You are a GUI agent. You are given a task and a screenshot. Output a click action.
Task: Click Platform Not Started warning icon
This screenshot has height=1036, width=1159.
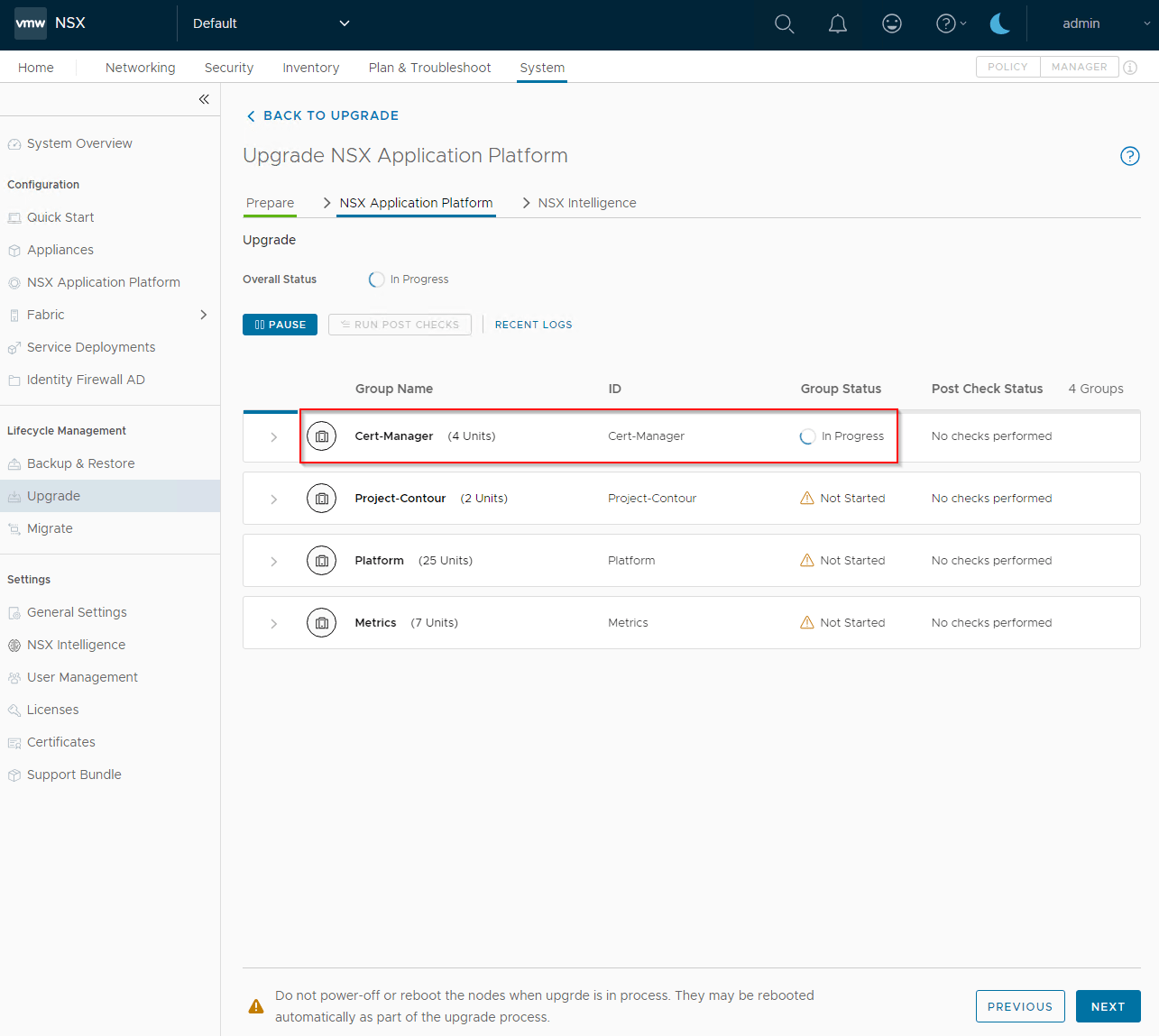(x=807, y=560)
